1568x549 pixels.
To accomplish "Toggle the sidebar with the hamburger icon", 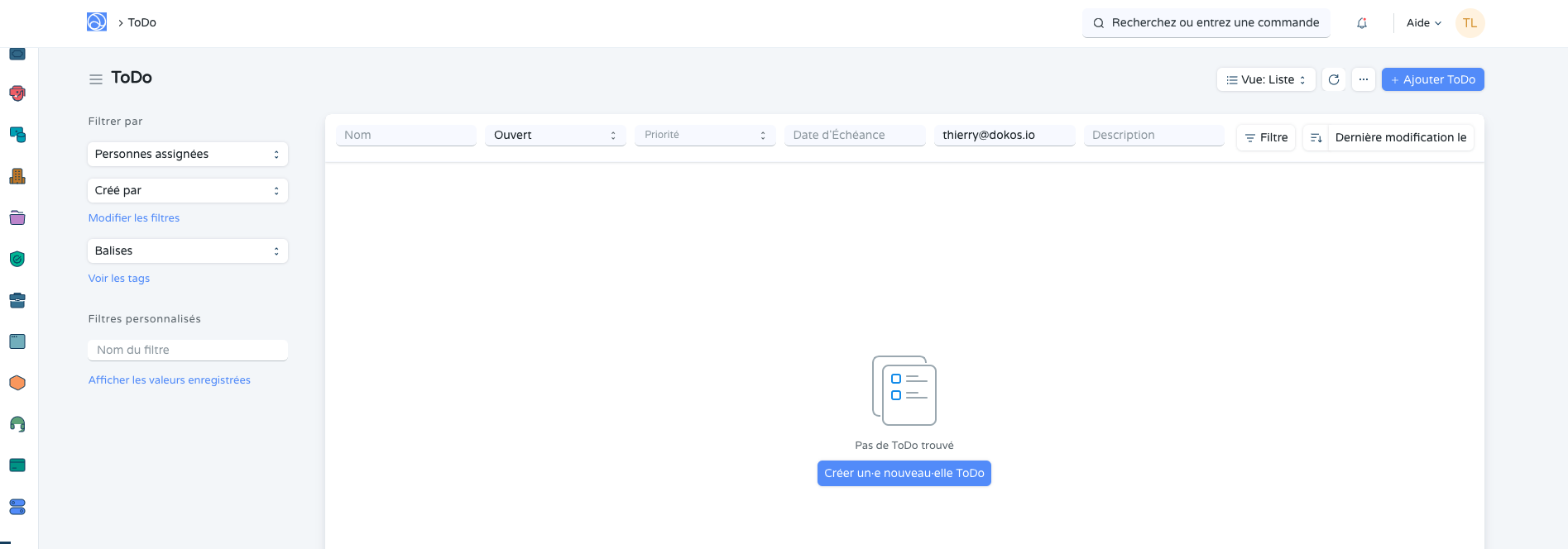I will 96,79.
